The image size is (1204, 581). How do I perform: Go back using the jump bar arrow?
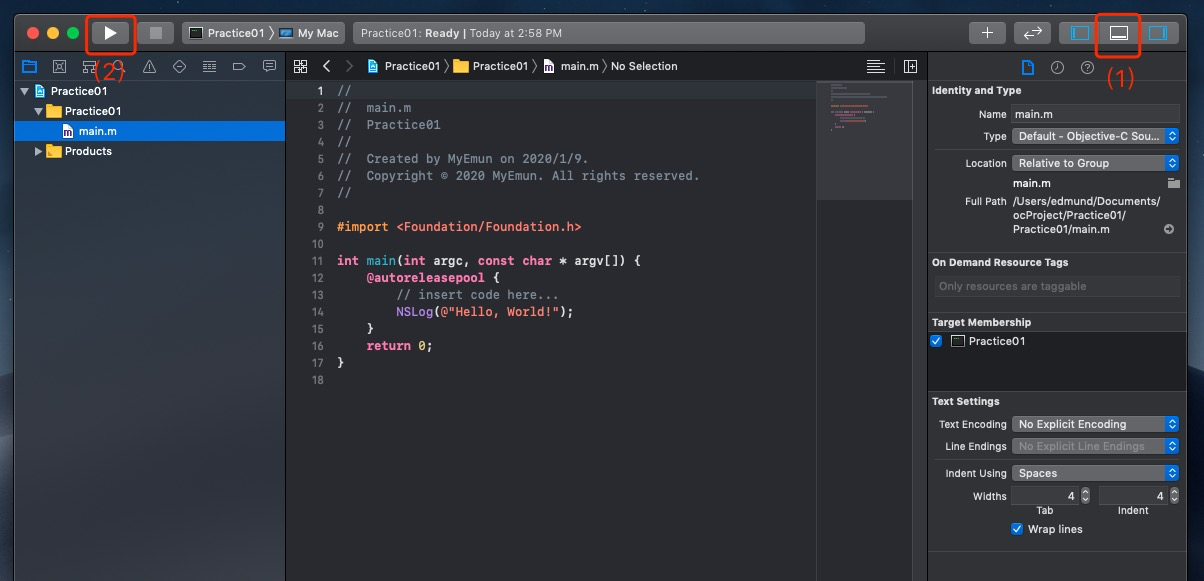tap(326, 66)
